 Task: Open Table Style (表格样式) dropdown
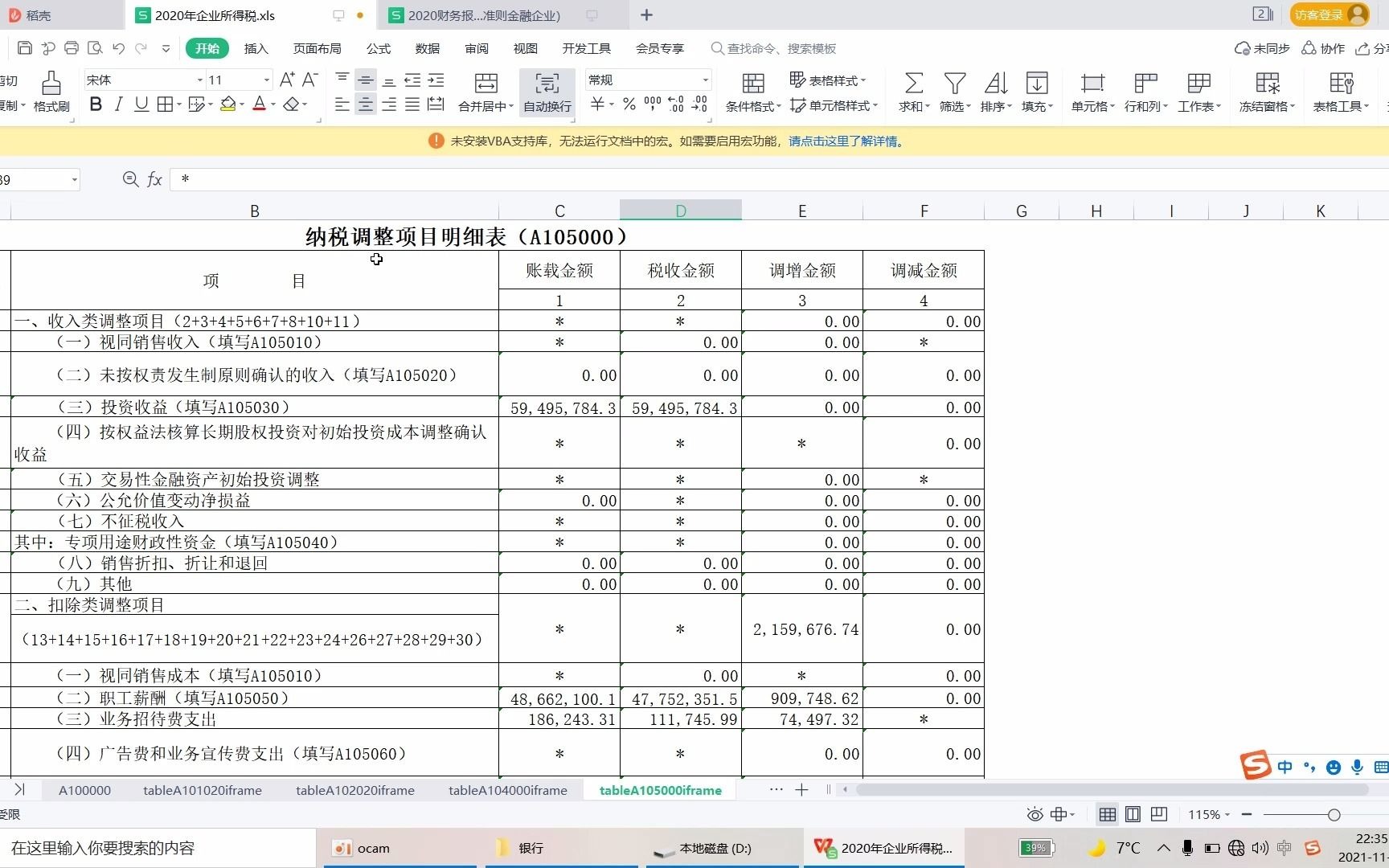pos(828,80)
